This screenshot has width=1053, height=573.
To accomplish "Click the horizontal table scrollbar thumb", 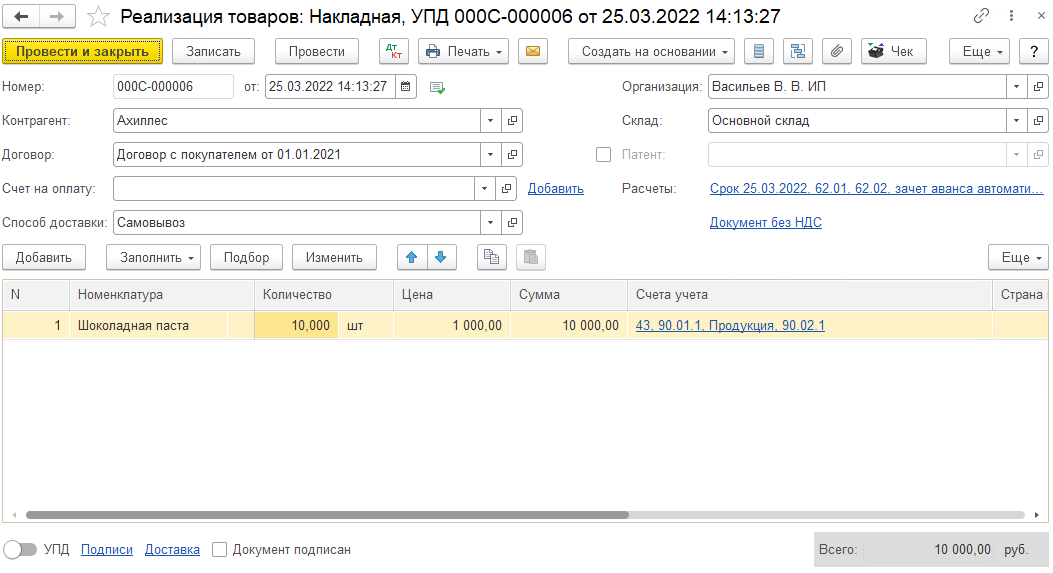I will [327, 515].
